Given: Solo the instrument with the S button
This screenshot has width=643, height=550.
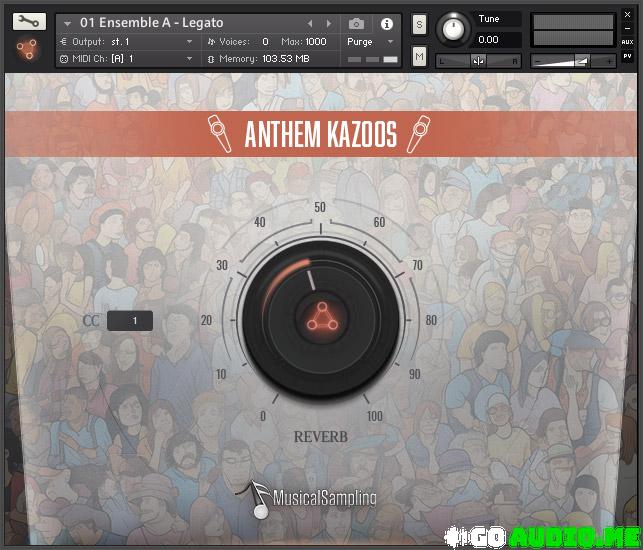Looking at the screenshot, I should click(x=419, y=25).
